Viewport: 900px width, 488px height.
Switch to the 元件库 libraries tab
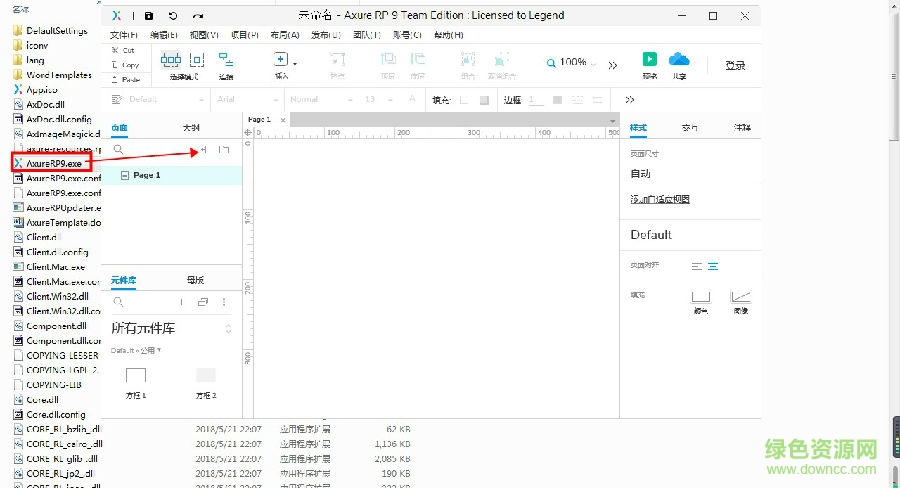point(123,280)
